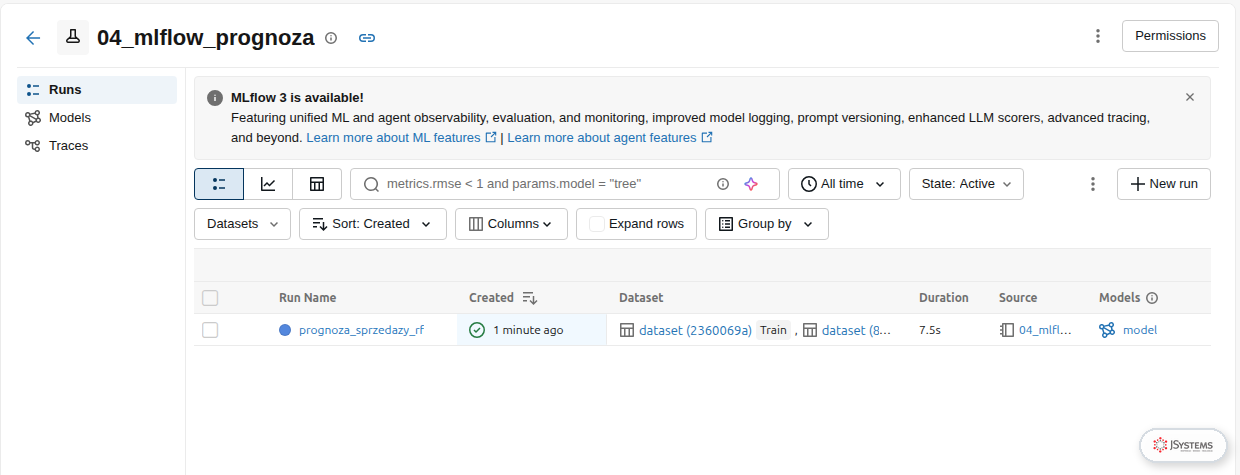Show experiment info icon next to title
This screenshot has height=475, width=1240.
[331, 38]
